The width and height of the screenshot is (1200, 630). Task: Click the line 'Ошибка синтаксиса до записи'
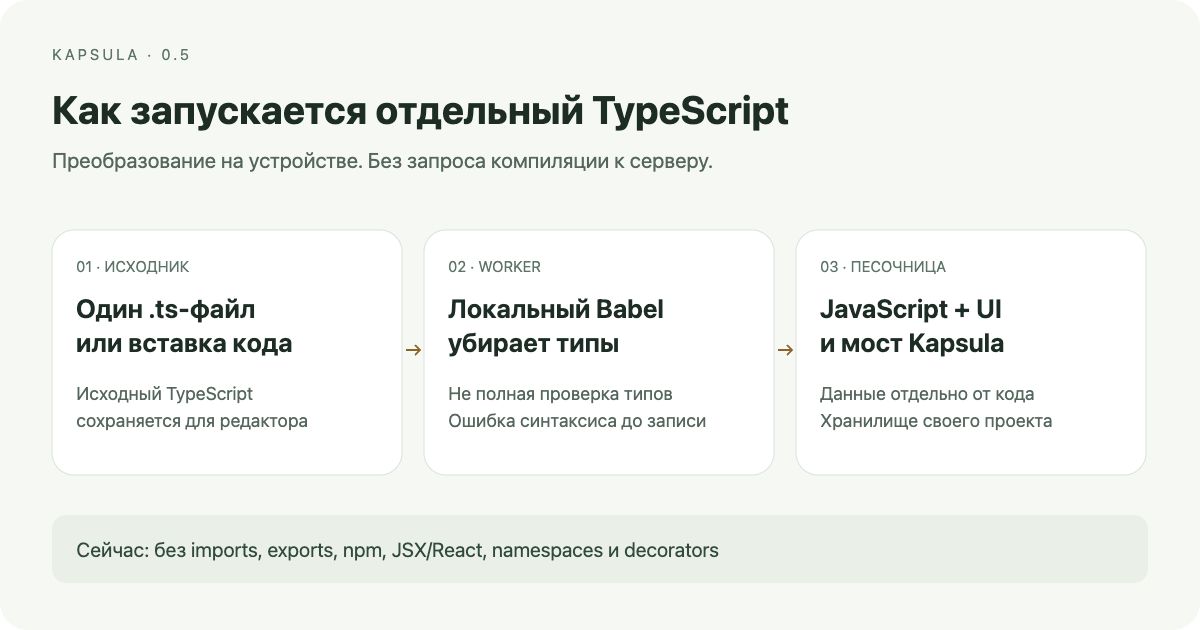577,421
